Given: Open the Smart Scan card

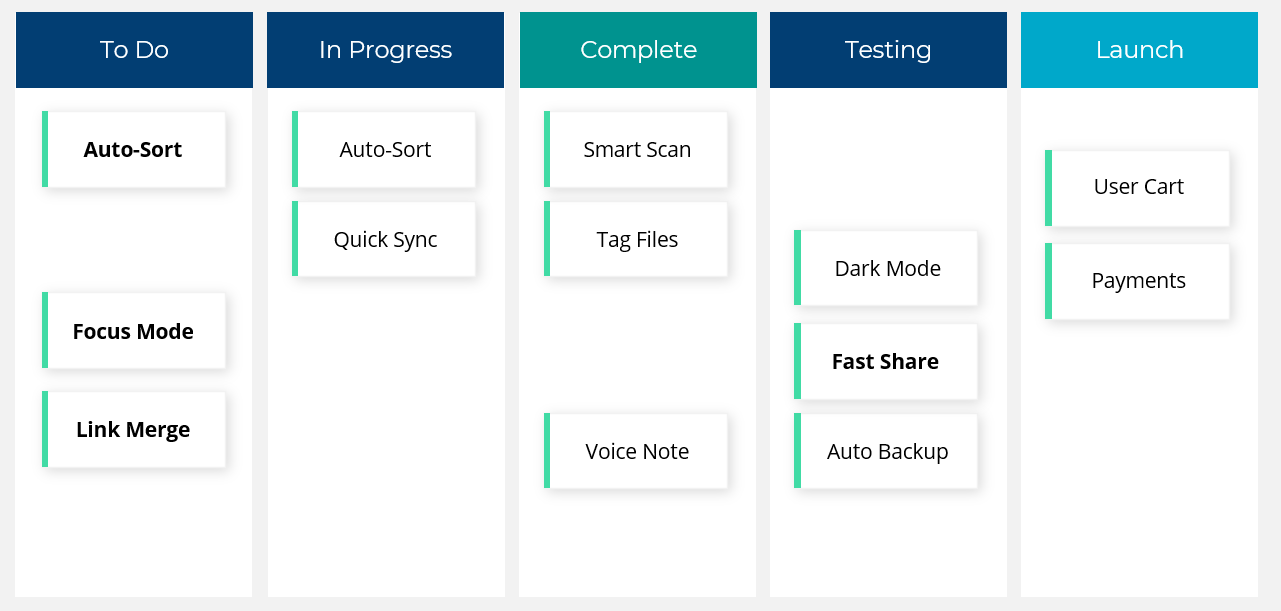Looking at the screenshot, I should (637, 150).
